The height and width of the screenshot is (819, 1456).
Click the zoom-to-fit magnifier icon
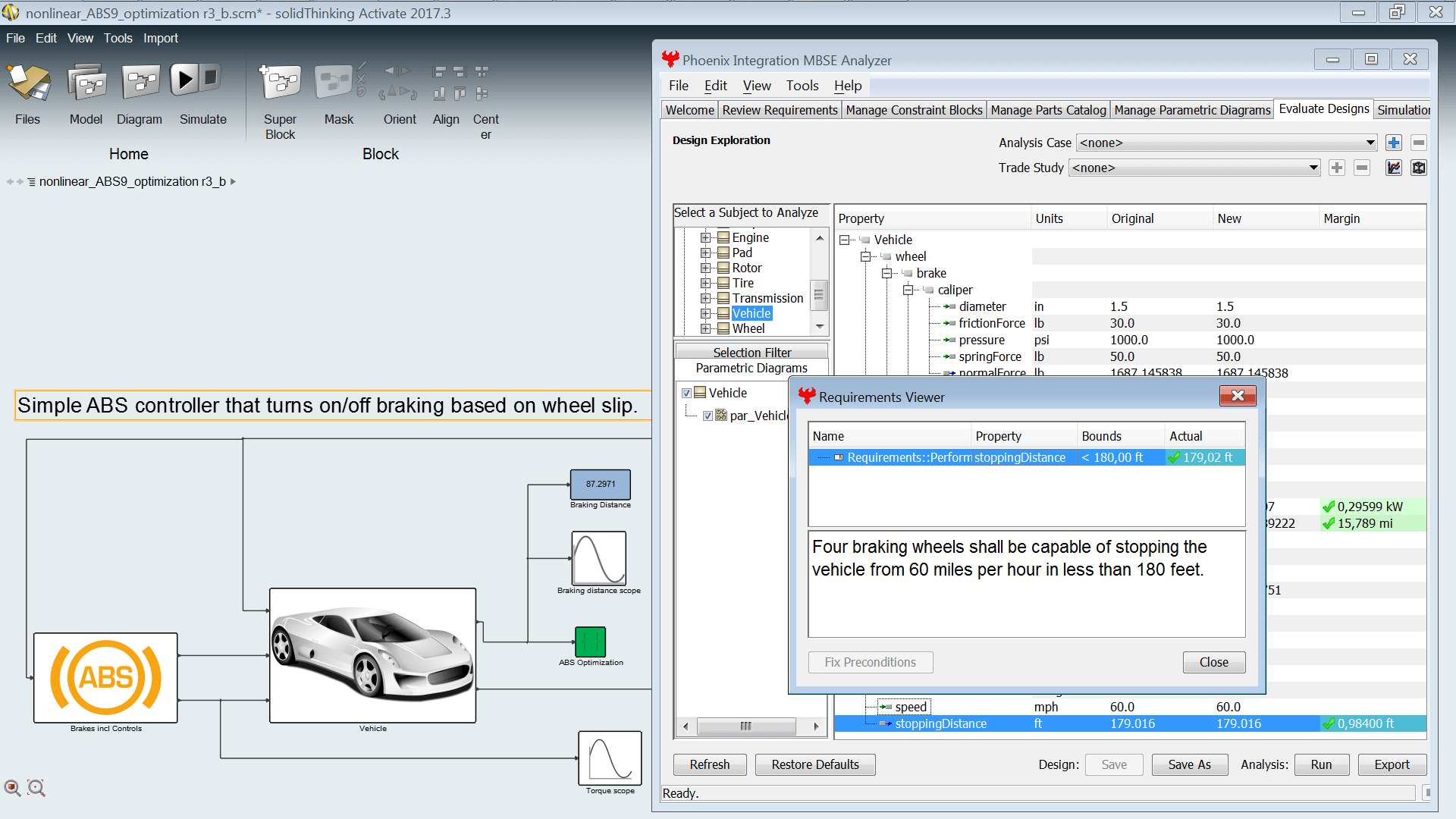click(36, 788)
